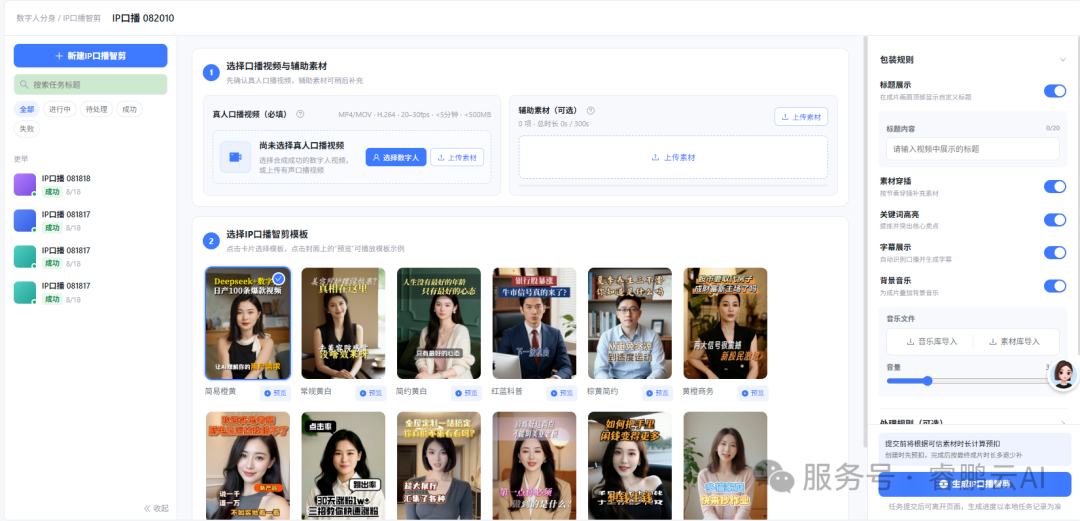Click 素材库导入 button
Viewport: 1080px width, 521px height.
pyautogui.click(x=1014, y=341)
